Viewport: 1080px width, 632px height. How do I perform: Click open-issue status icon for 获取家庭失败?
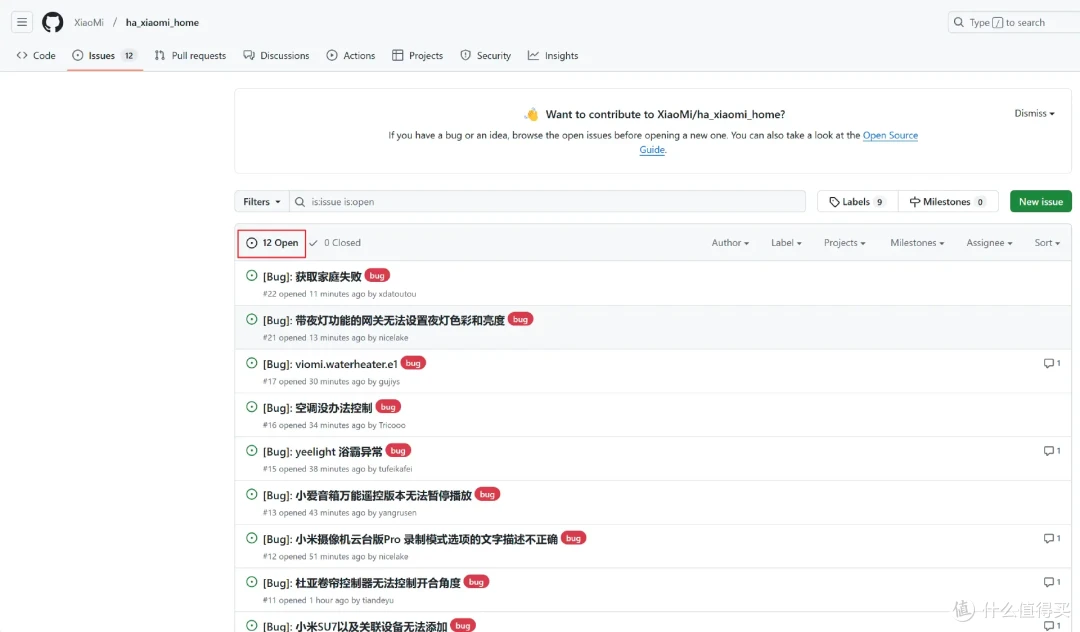point(251,275)
